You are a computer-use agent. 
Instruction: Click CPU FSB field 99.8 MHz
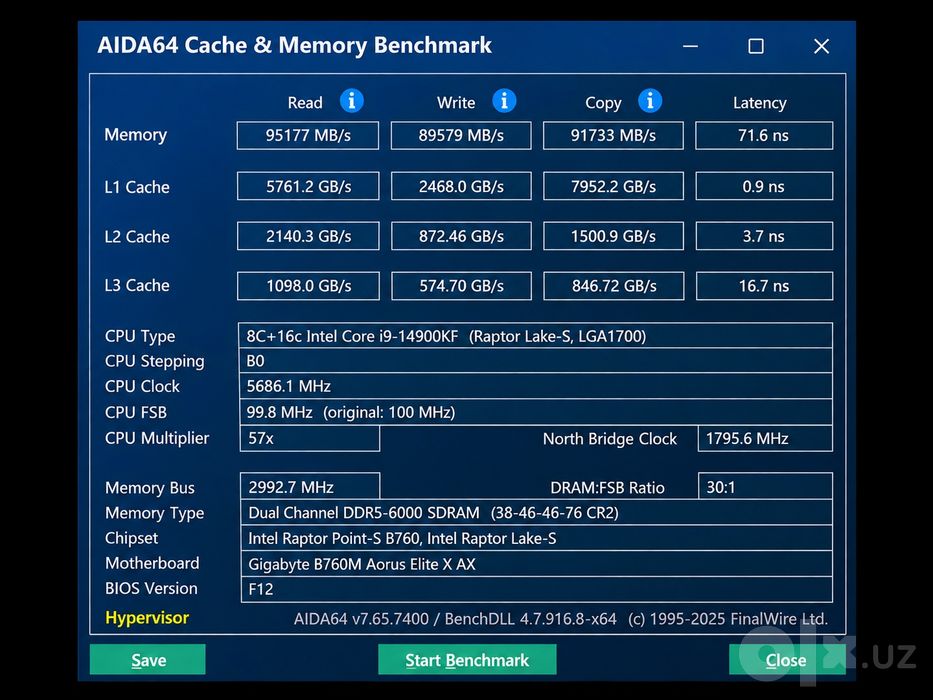pyautogui.click(x=535, y=412)
